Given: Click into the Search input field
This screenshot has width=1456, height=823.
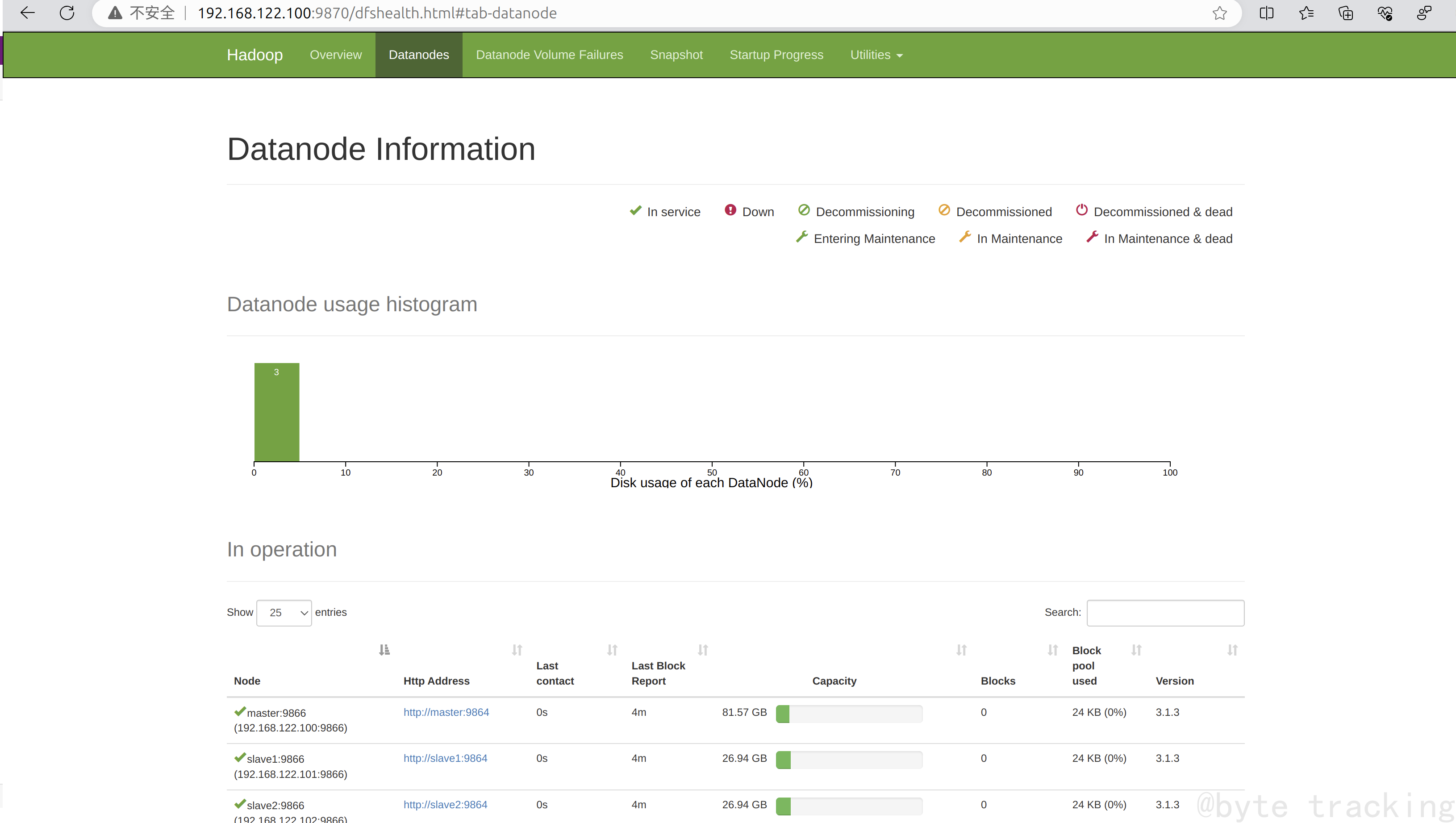Looking at the screenshot, I should [x=1165, y=613].
